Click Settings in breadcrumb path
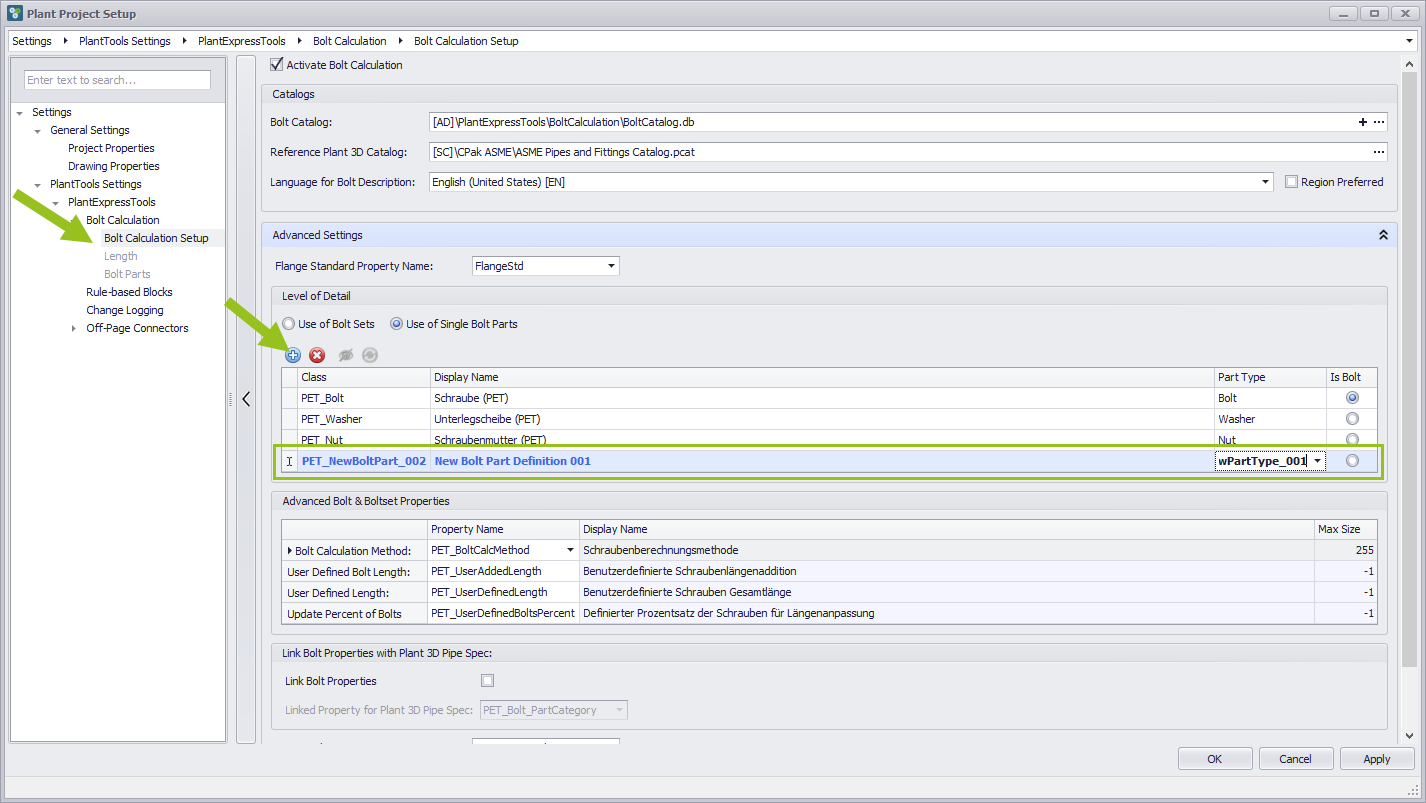Screen dimensions: 1426x803 pos(32,41)
